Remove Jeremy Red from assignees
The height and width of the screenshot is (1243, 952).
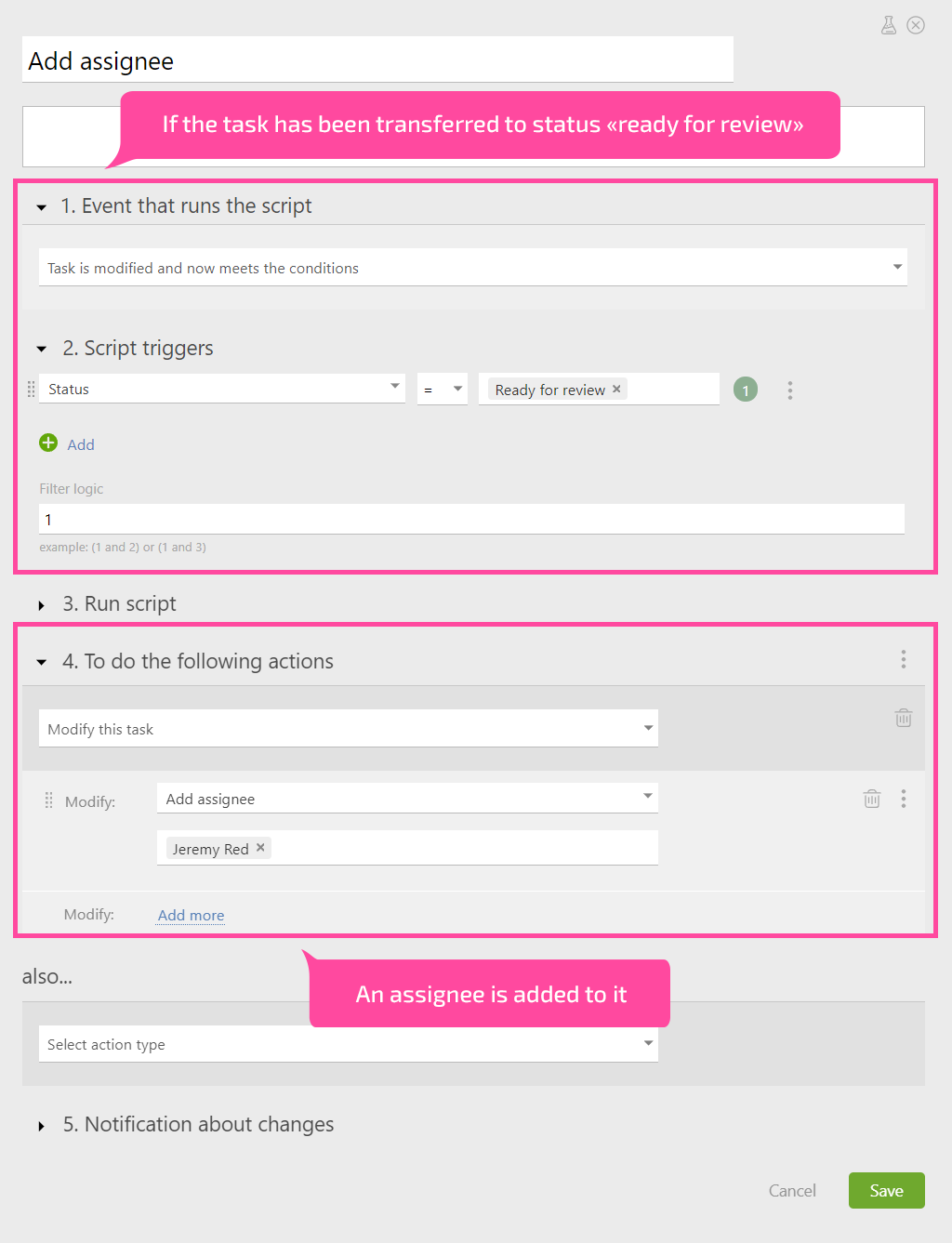point(260,848)
